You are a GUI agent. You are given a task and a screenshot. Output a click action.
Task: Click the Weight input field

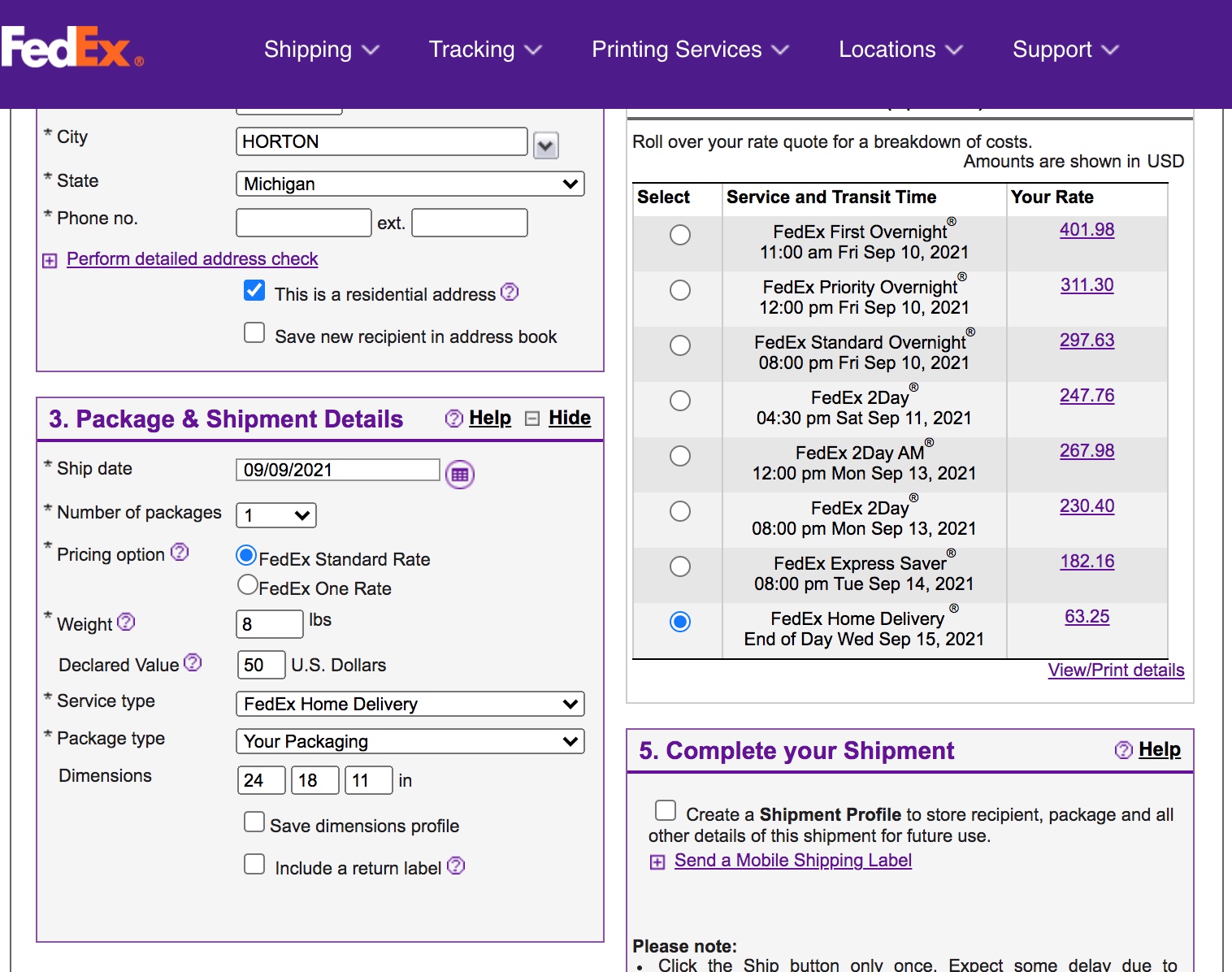(269, 624)
